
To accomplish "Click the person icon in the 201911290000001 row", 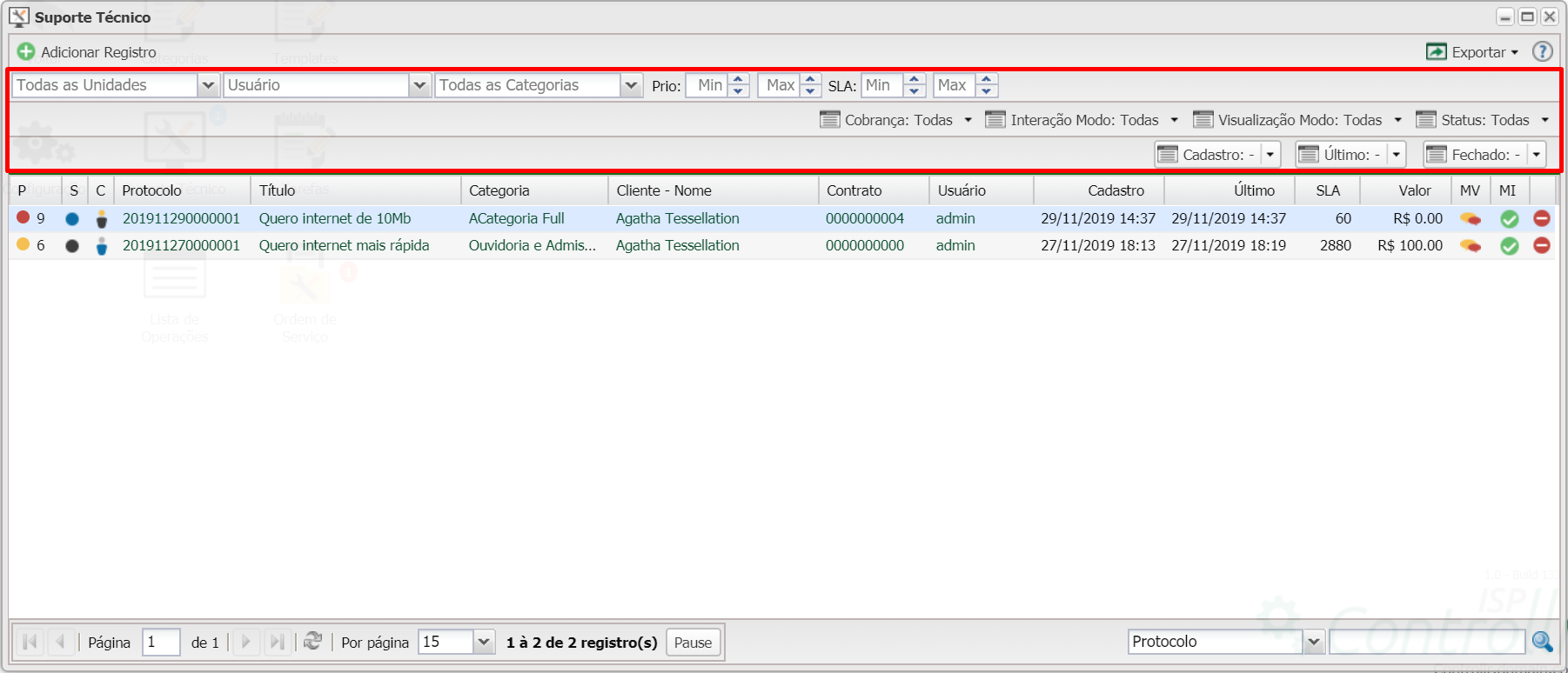I will click(102, 219).
